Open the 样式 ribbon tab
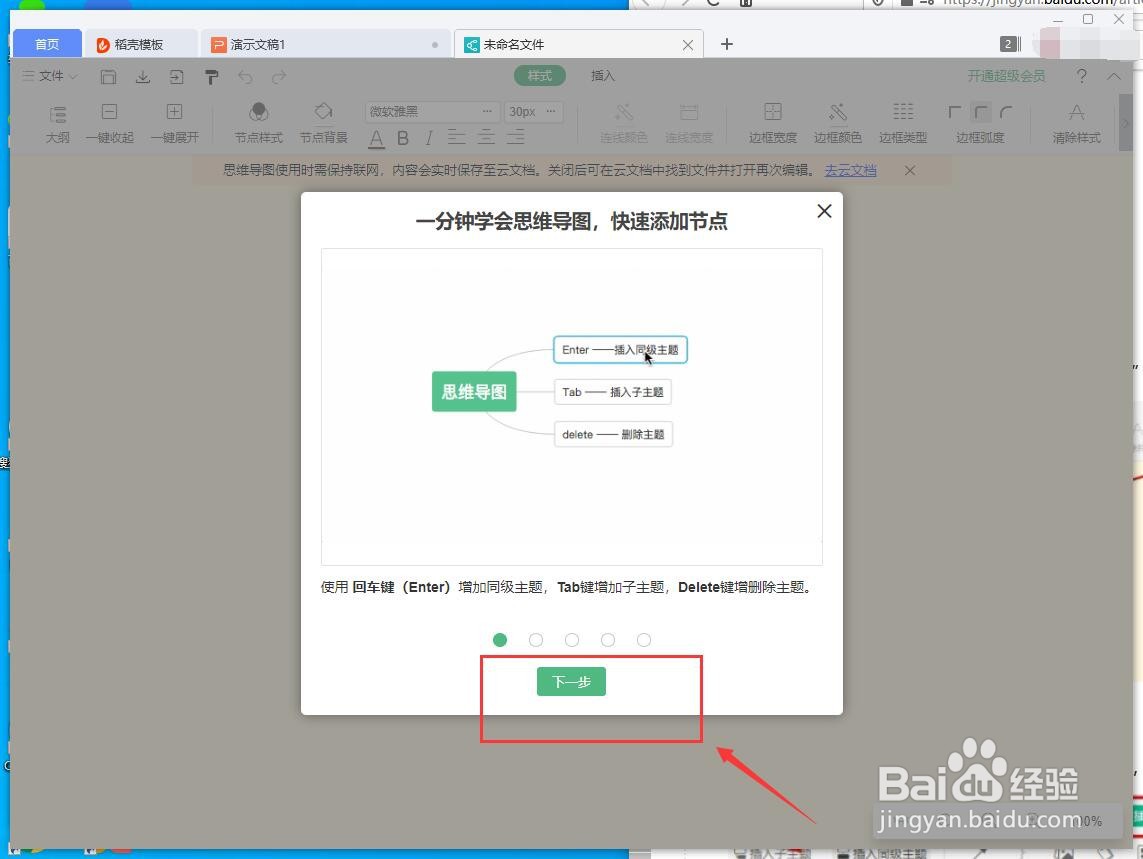The width and height of the screenshot is (1143, 859). [540, 76]
